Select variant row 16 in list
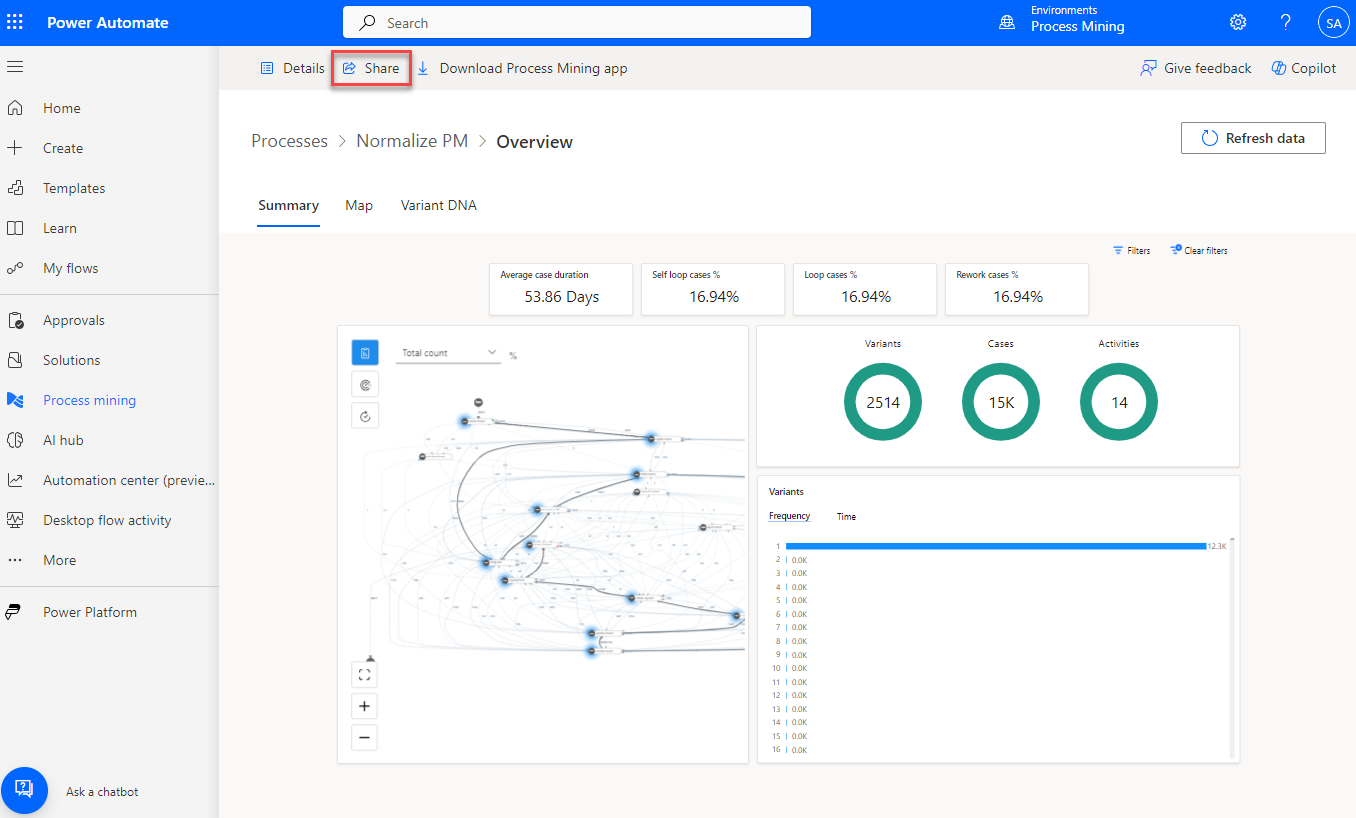 [x=790, y=749]
